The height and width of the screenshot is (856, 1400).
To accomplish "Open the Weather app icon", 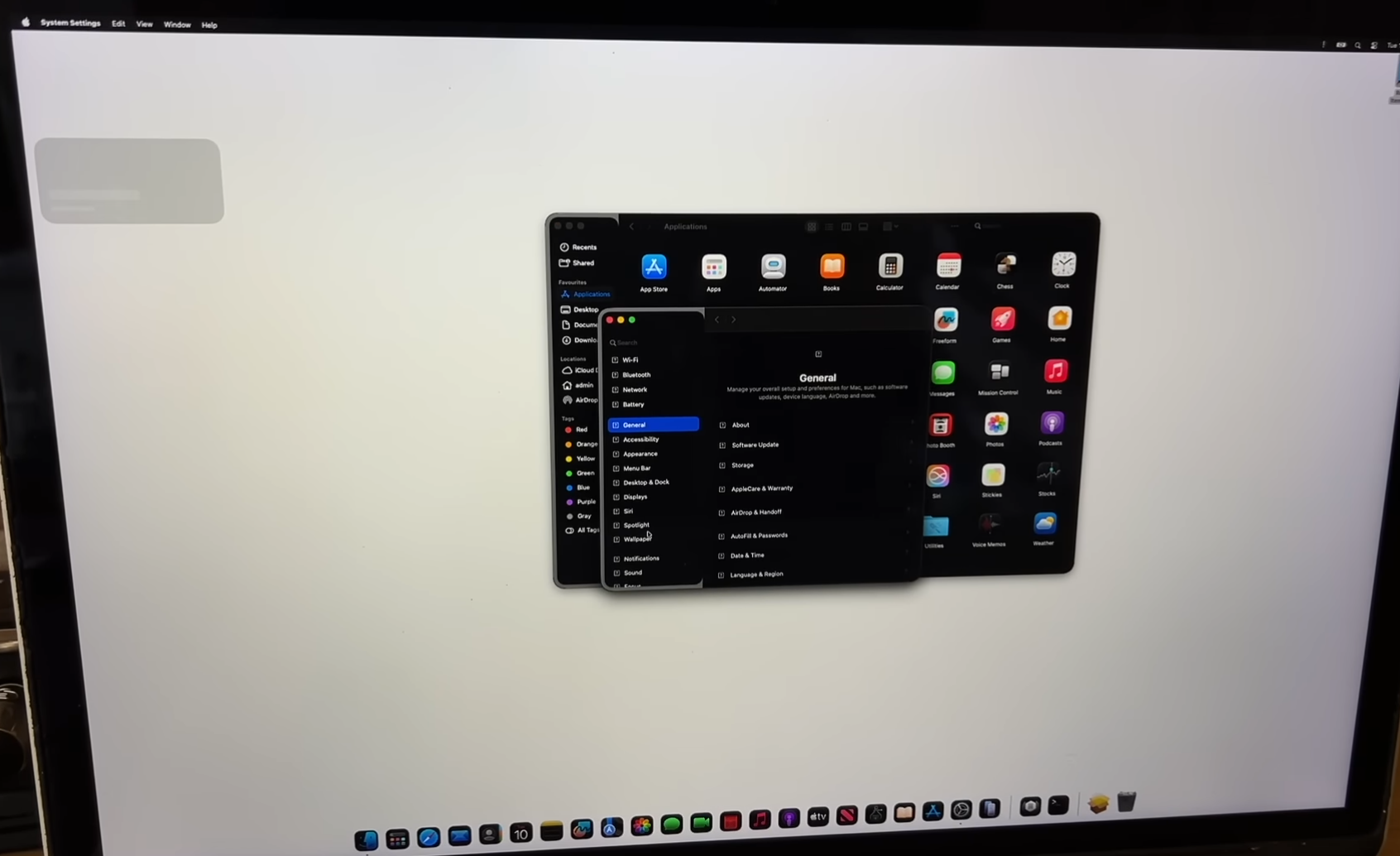I will point(1045,523).
